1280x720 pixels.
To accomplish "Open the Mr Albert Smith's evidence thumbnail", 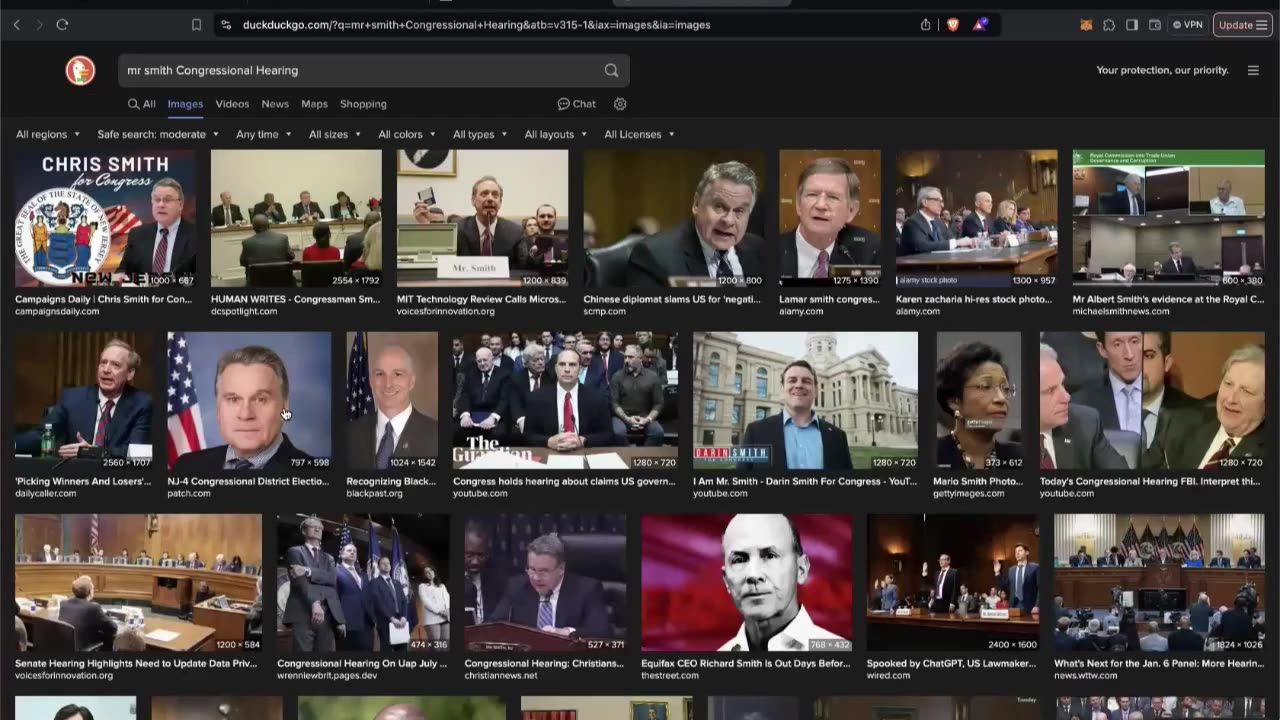I will [x=1169, y=219].
